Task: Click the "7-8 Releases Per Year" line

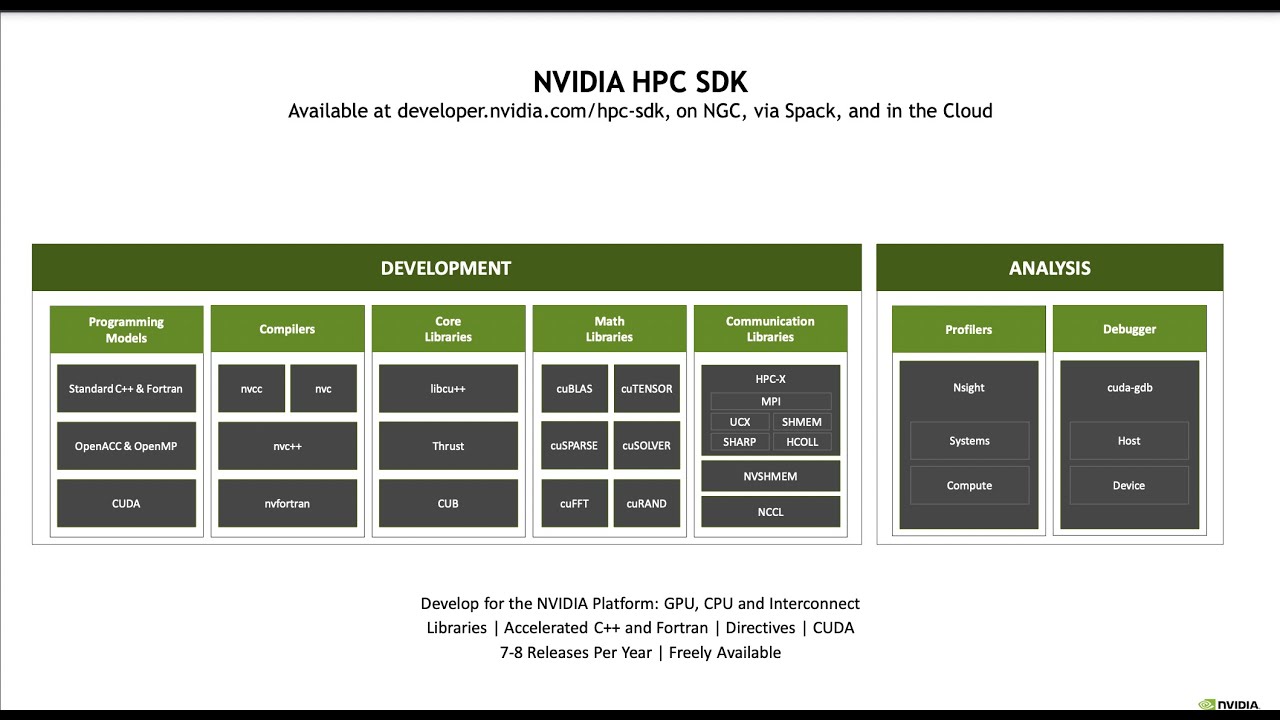Action: (x=640, y=652)
